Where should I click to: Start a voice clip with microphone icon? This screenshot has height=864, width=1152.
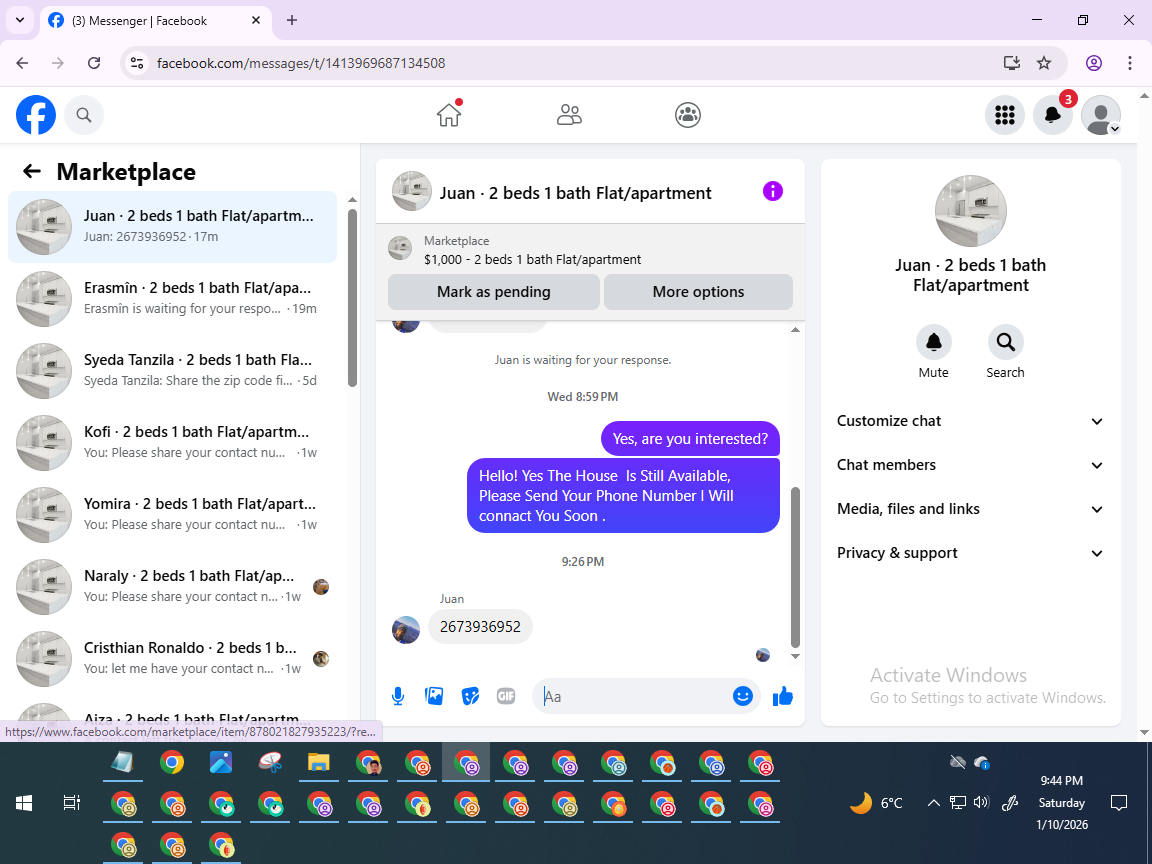pos(397,696)
